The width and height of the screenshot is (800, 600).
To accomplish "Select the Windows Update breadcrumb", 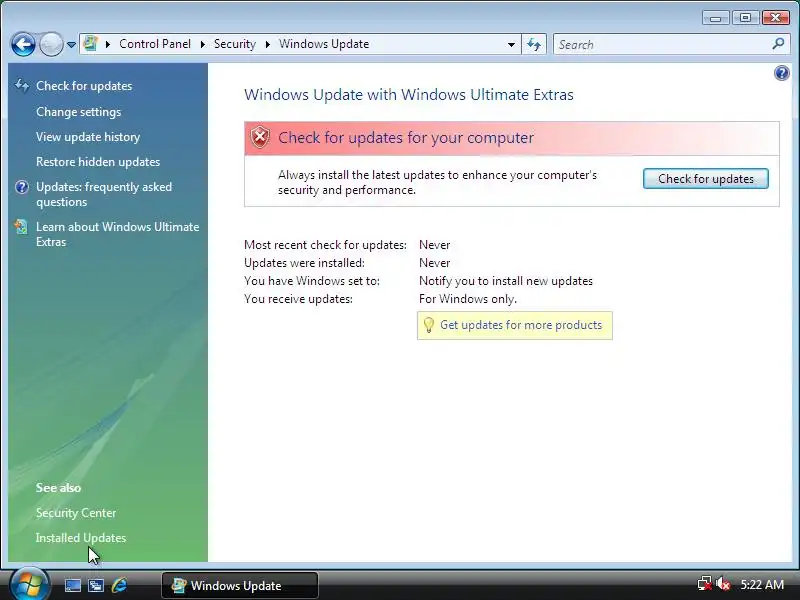I will [324, 44].
